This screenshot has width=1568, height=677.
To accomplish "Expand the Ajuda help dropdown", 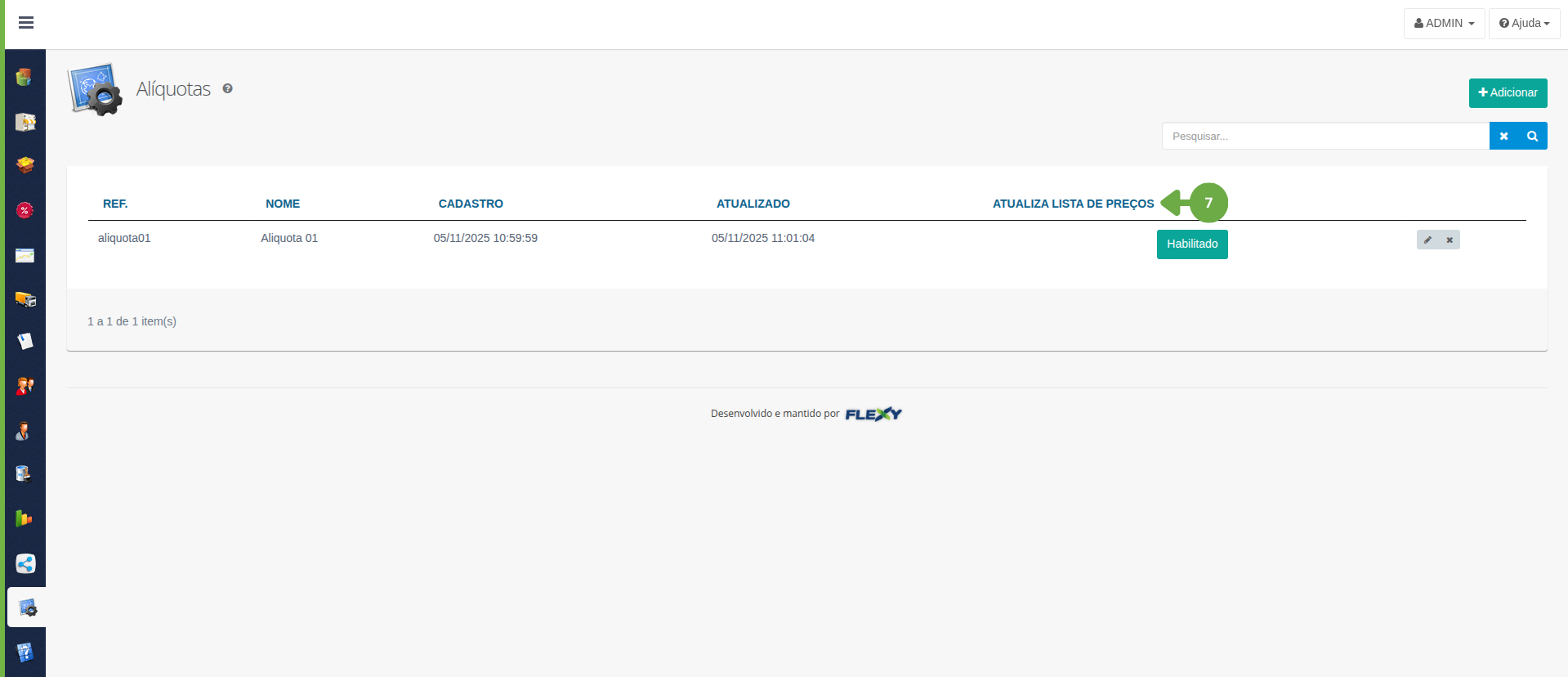I will pyautogui.click(x=1524, y=23).
